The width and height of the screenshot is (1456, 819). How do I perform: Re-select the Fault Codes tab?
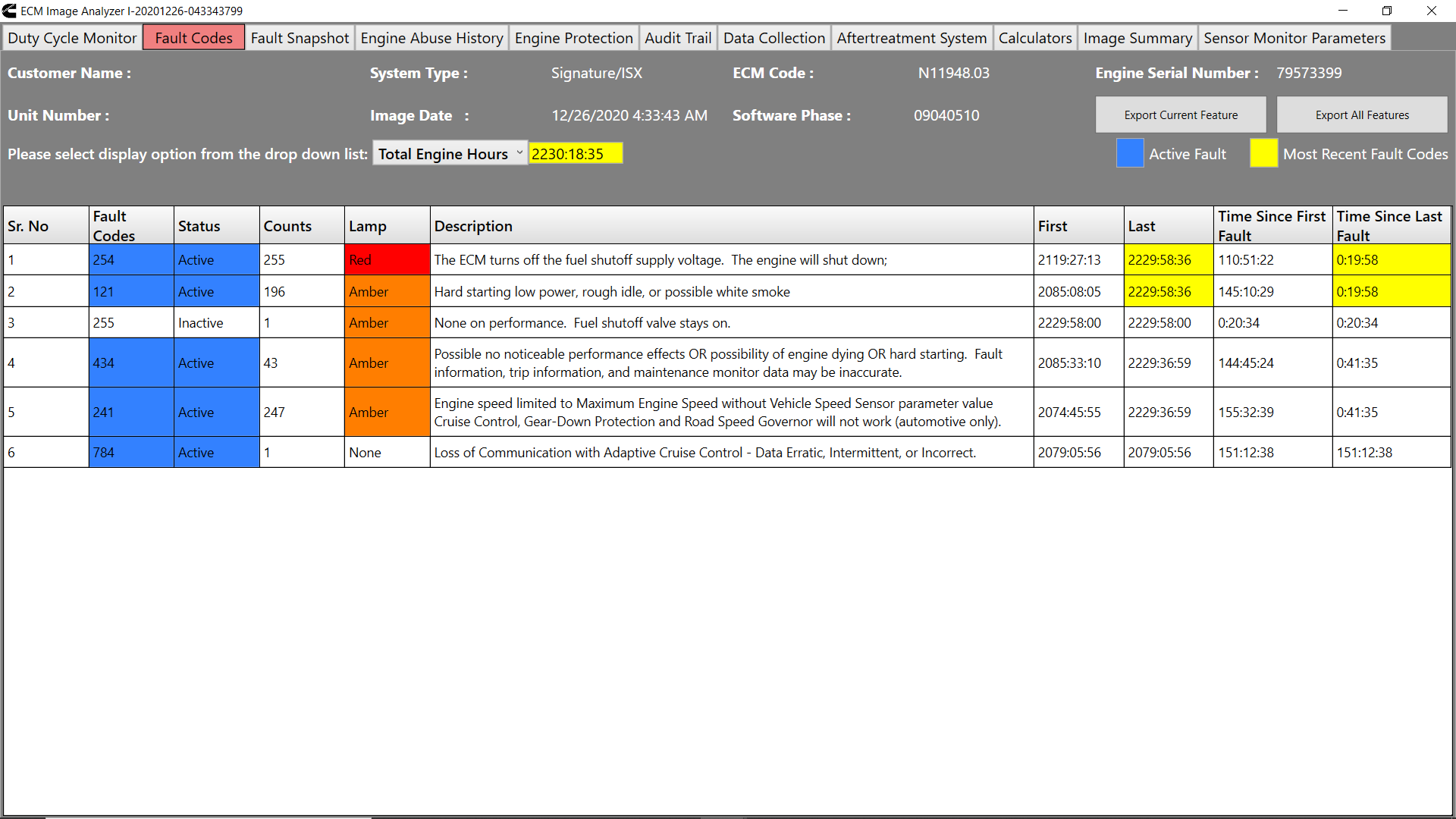pos(193,37)
